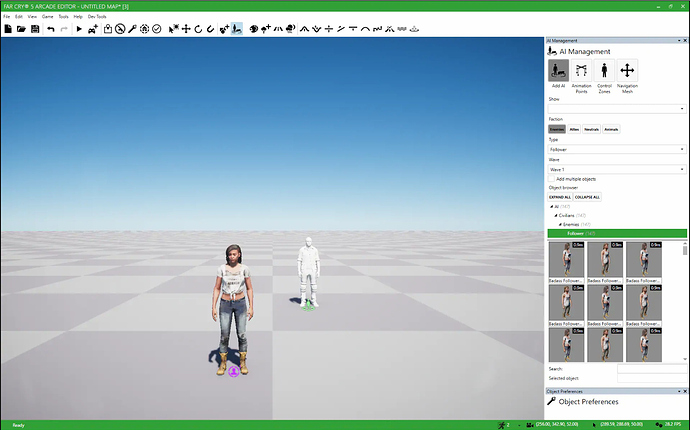Select the cursor selection tool icon

pyautogui.click(x=174, y=29)
